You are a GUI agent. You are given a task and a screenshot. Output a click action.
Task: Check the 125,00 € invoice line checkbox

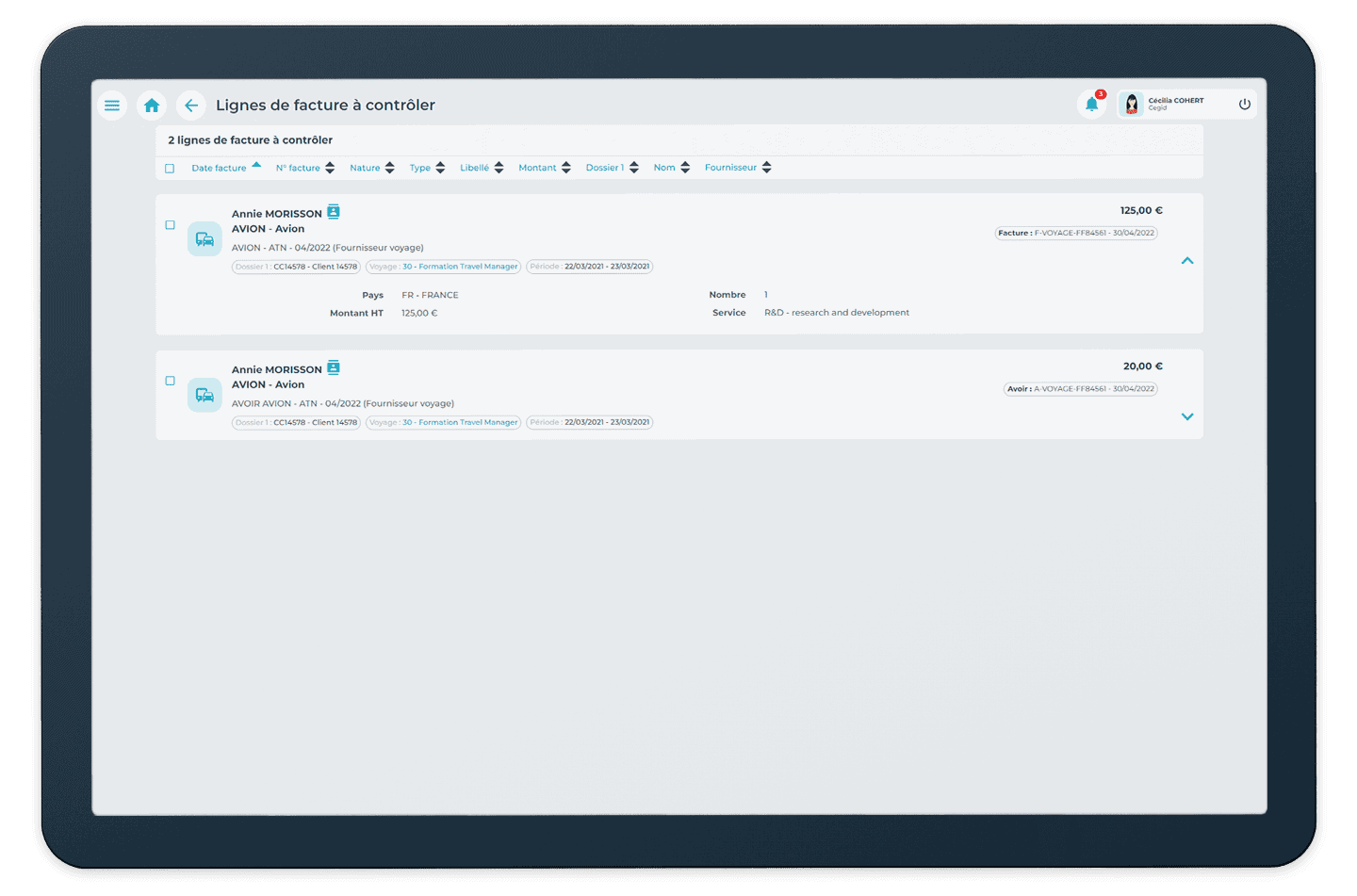[x=171, y=225]
